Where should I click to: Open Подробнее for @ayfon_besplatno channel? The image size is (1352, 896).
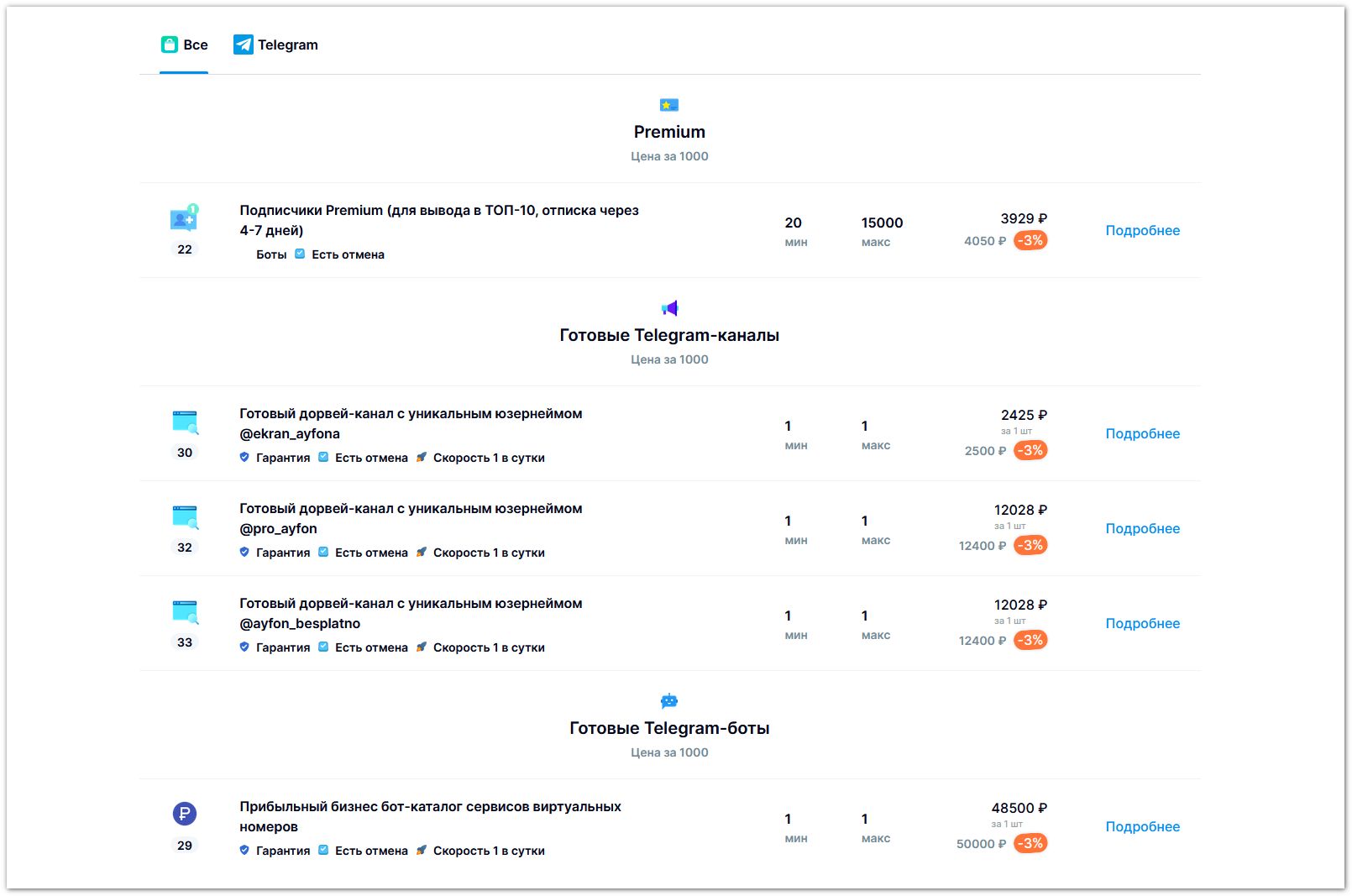coord(1142,624)
